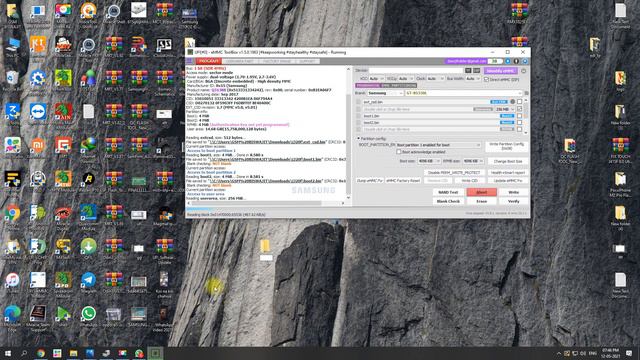Select the EMMC PARTITIONING sub-tab

pos(398,86)
